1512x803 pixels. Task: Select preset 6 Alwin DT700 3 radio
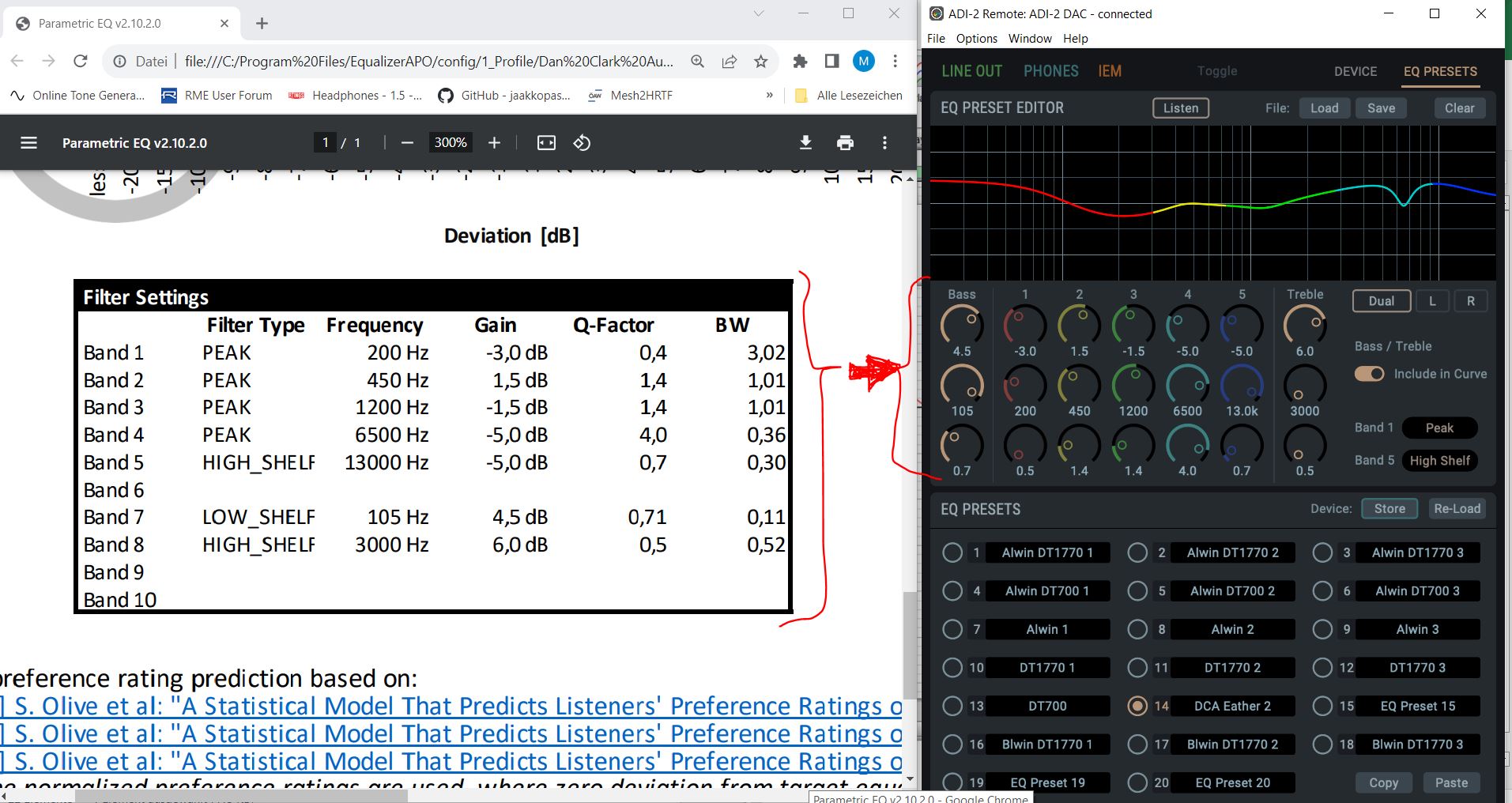click(1322, 590)
